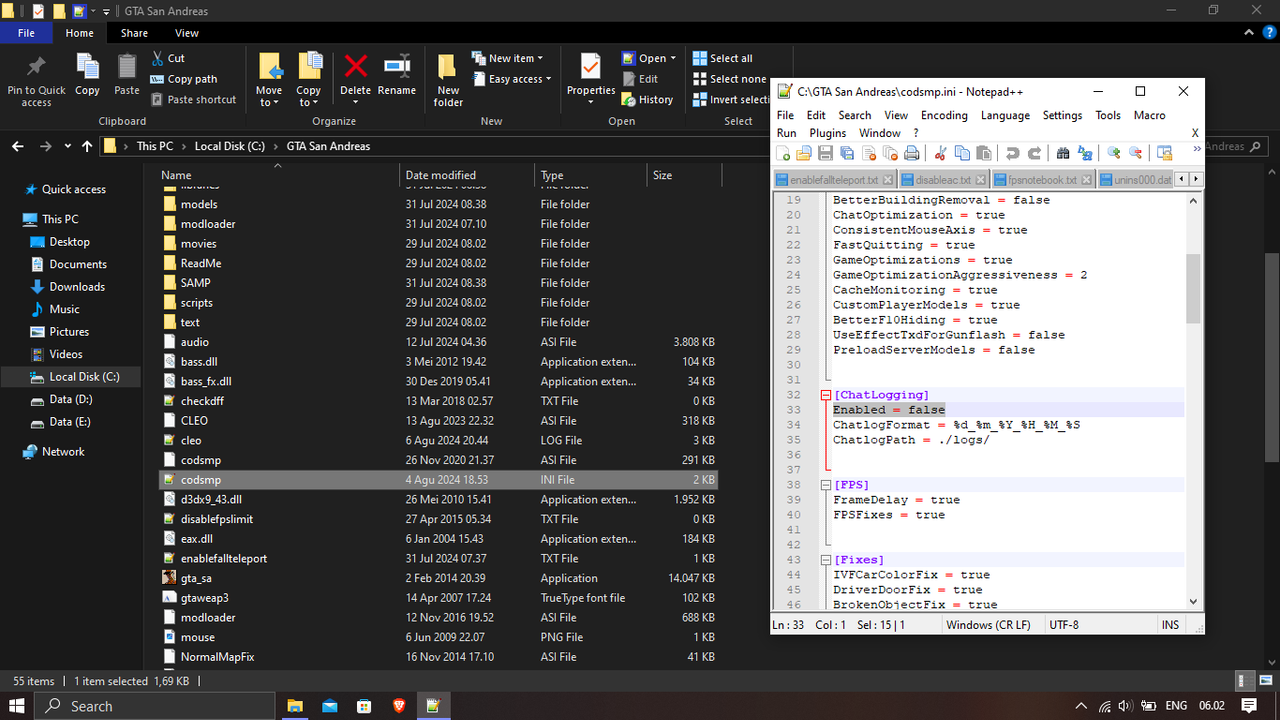Viewport: 1280px width, 720px height.
Task: Click Explorer Back navigation arrow
Action: (18, 146)
